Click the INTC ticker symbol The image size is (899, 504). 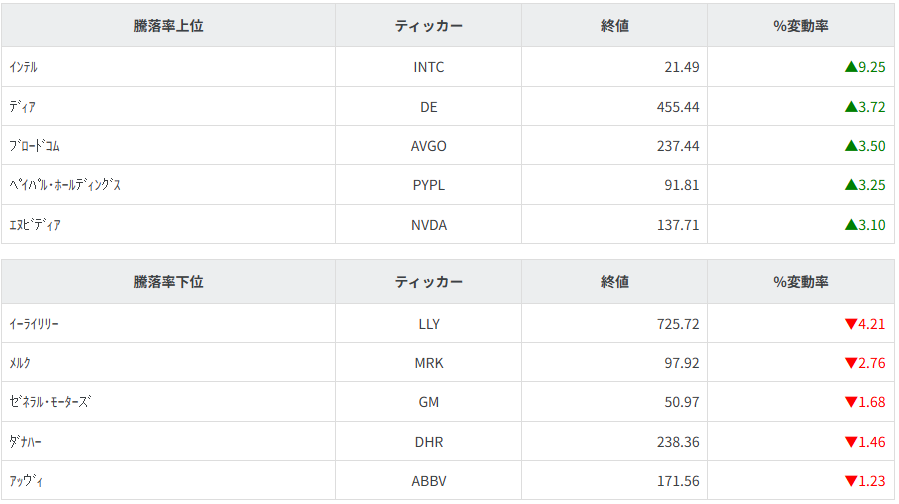[428, 67]
